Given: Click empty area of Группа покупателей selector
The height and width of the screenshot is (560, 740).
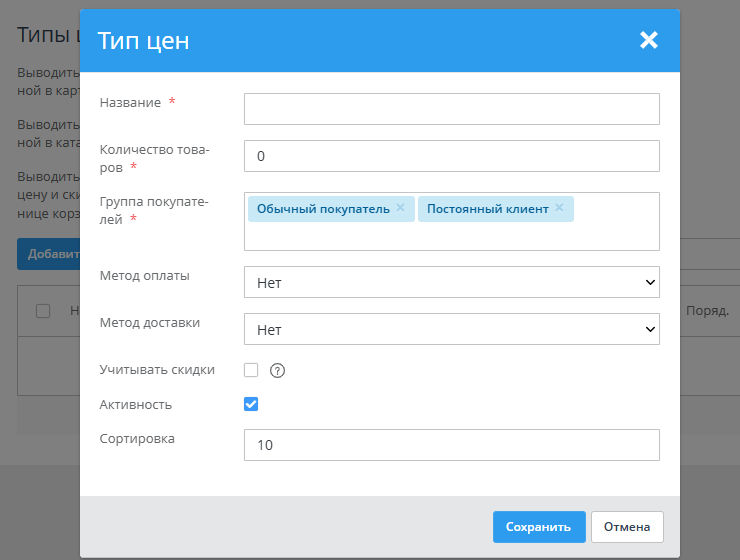Looking at the screenshot, I should point(450,236).
